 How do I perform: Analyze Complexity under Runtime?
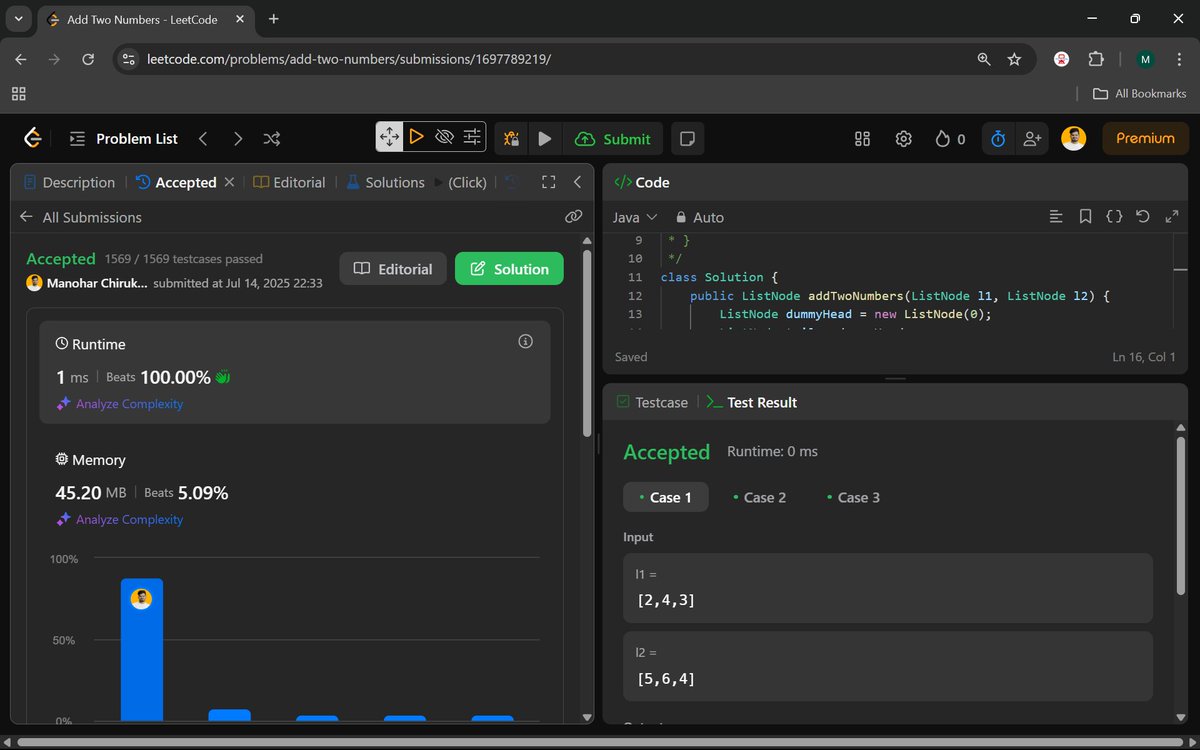click(x=120, y=404)
